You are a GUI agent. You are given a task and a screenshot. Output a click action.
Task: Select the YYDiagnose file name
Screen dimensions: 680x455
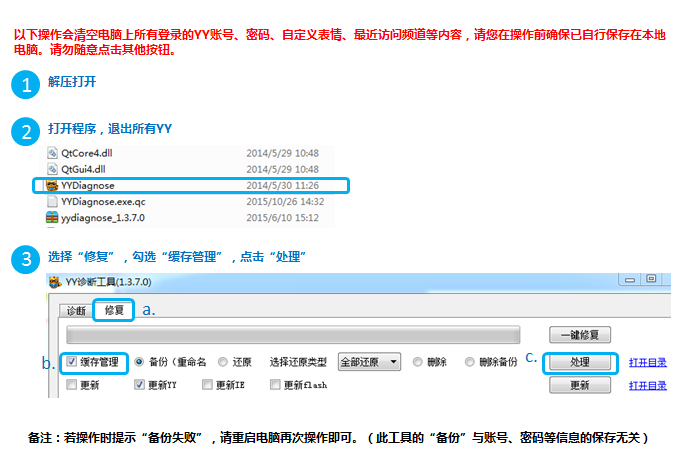tap(88, 186)
